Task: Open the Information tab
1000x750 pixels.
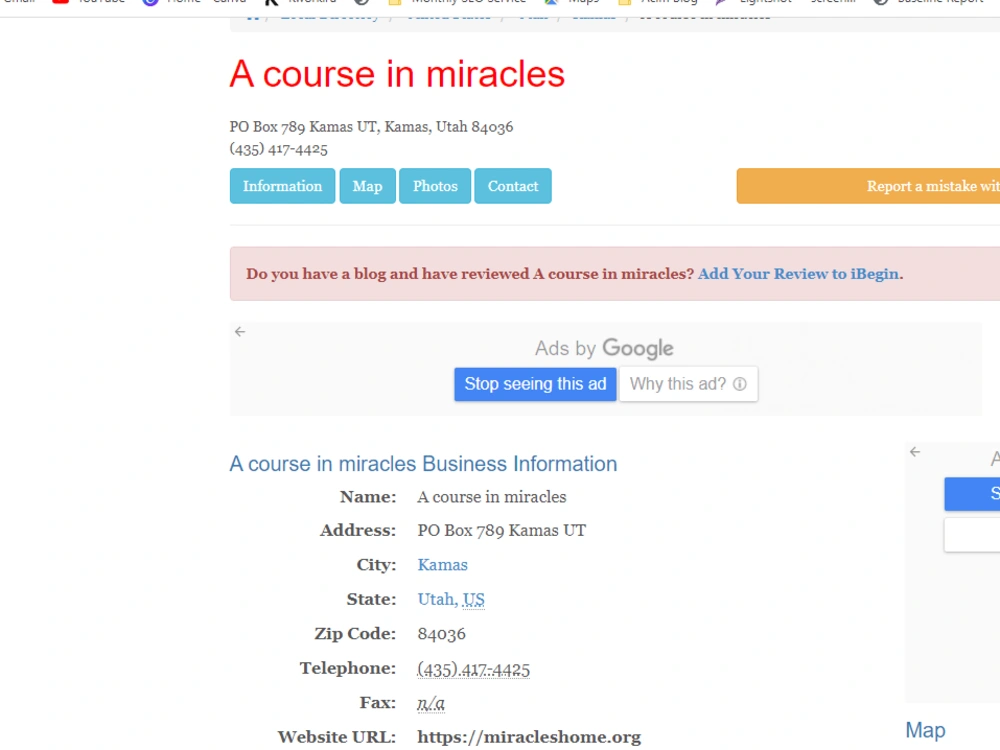Action: [x=283, y=186]
